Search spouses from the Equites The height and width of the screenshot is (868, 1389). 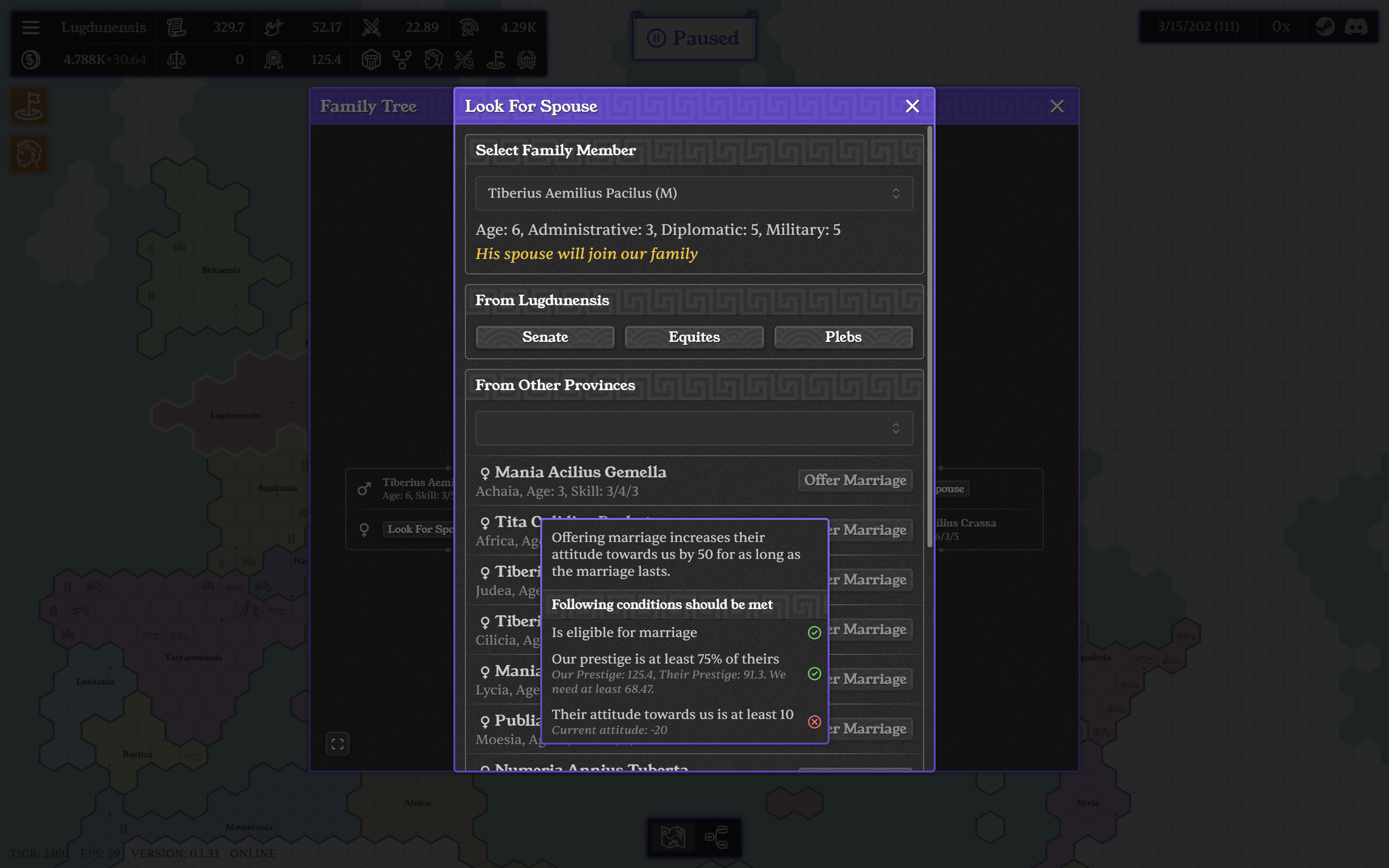pyautogui.click(x=694, y=337)
